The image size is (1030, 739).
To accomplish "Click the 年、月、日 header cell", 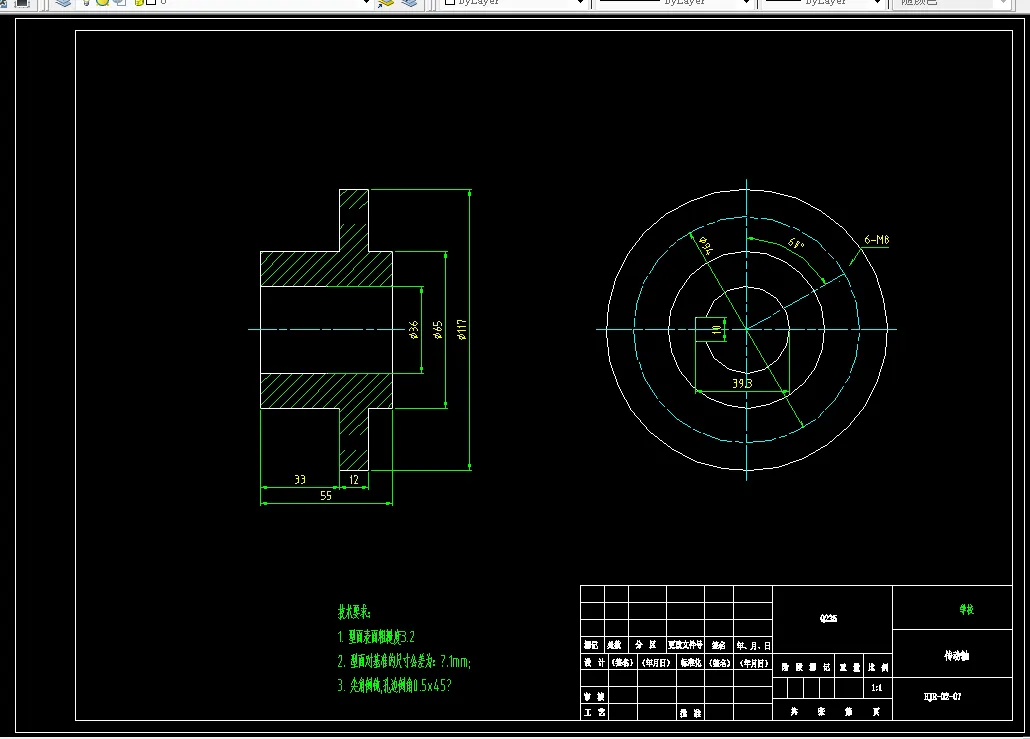I will pos(753,646).
